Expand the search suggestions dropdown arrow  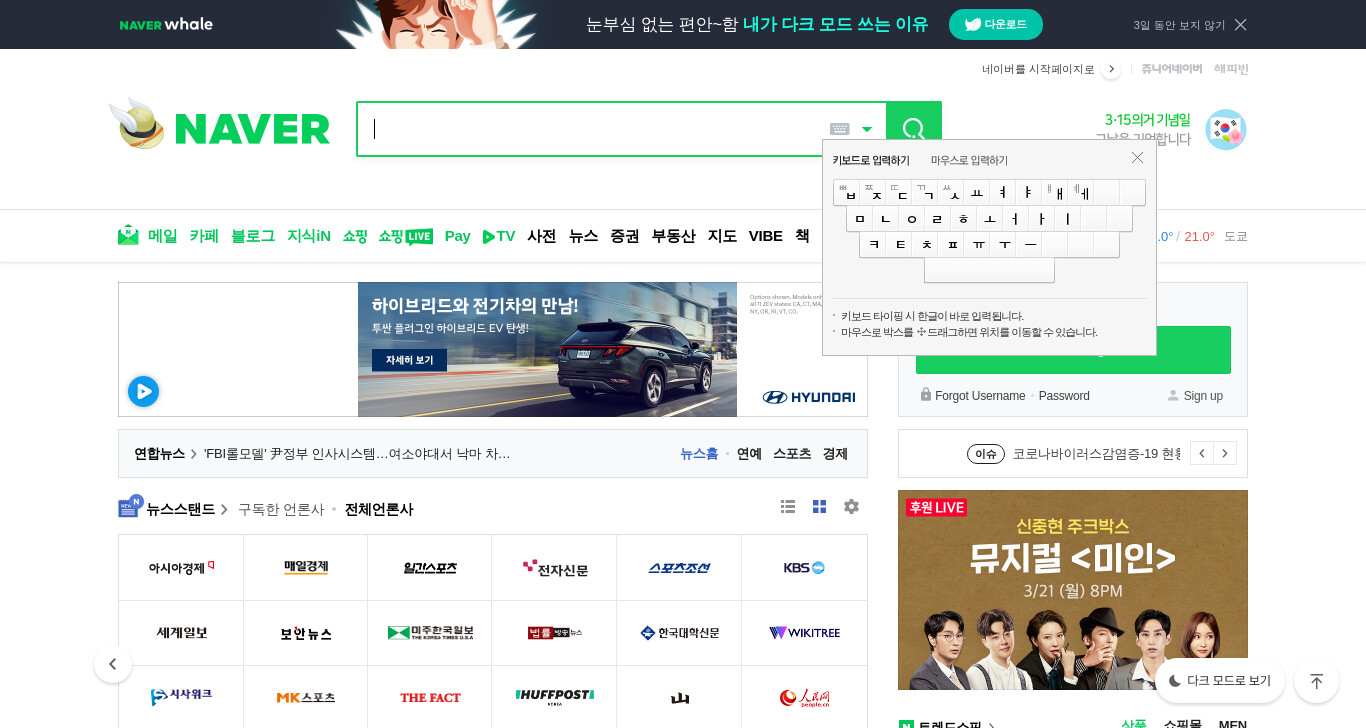coord(867,129)
